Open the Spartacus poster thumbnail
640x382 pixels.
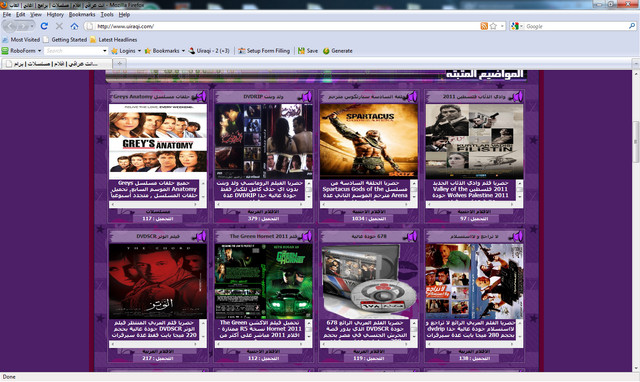click(369, 141)
